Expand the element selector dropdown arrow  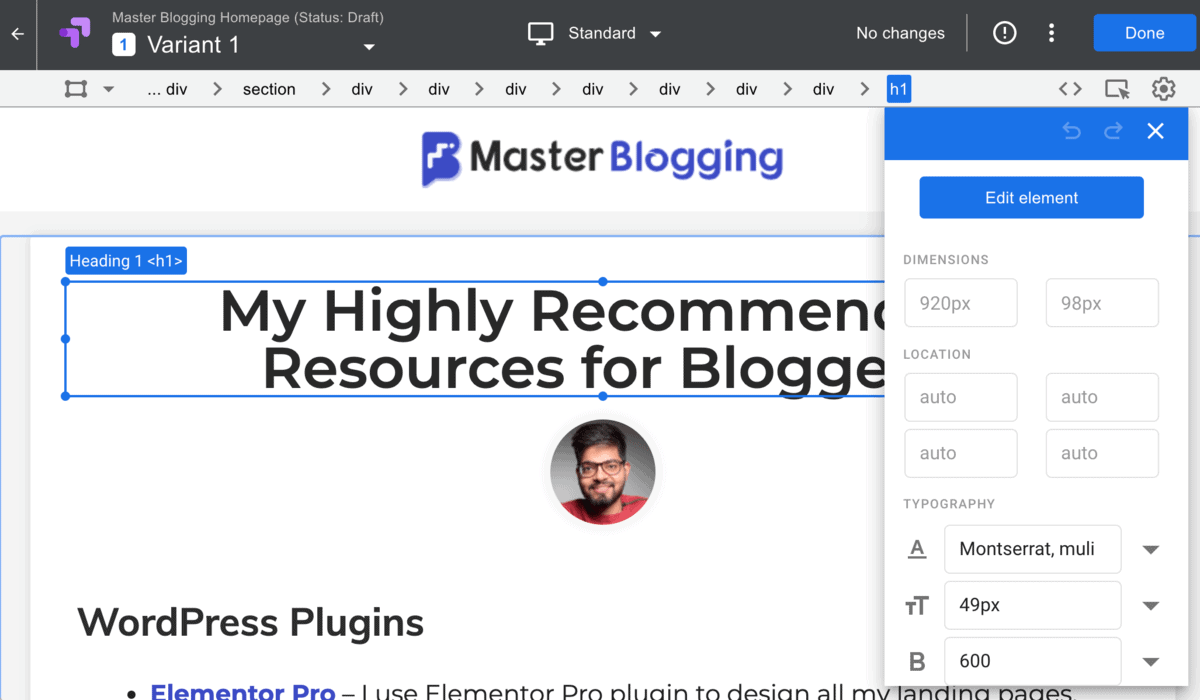click(x=108, y=89)
